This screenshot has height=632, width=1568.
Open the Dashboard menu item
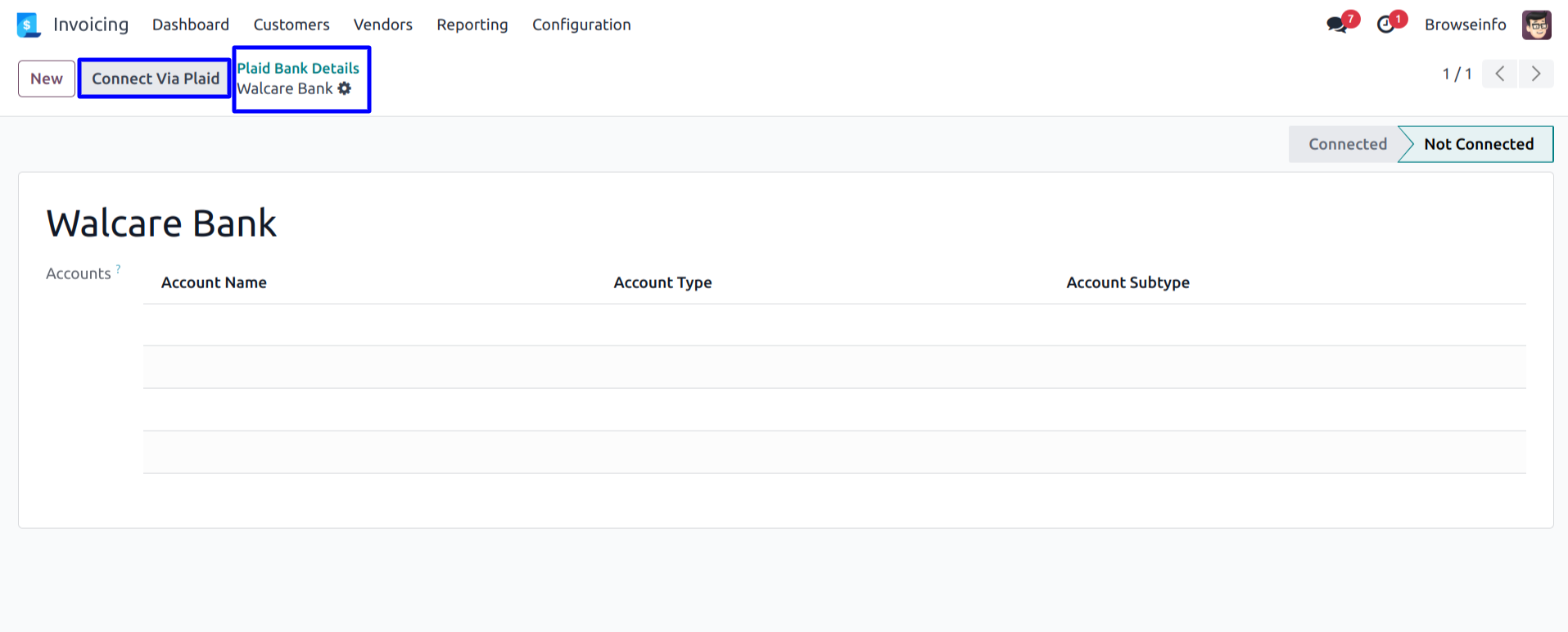point(190,25)
